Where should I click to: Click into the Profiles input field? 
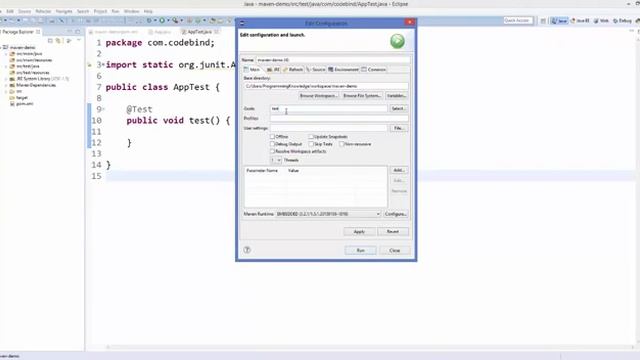point(339,118)
